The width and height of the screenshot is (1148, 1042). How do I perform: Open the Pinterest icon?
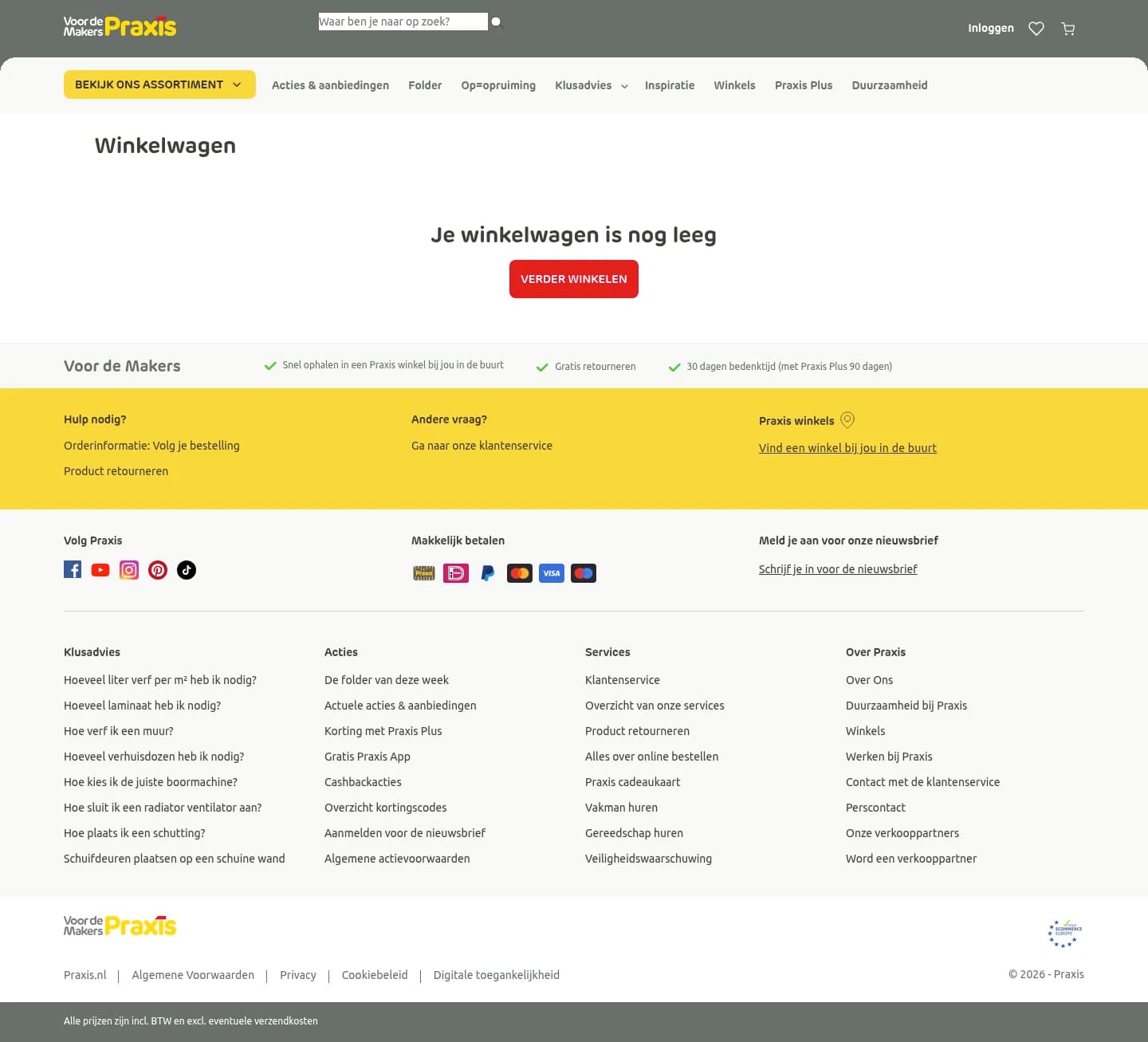tap(158, 569)
